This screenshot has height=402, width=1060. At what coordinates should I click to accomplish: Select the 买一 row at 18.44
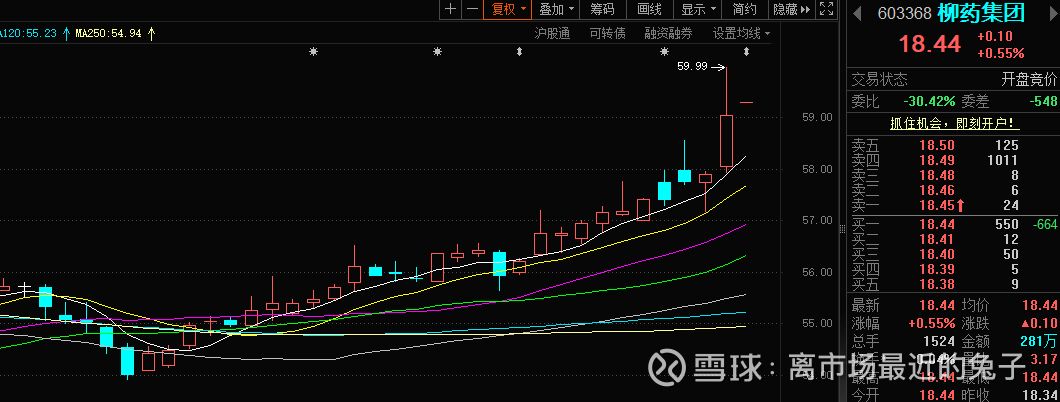point(953,225)
